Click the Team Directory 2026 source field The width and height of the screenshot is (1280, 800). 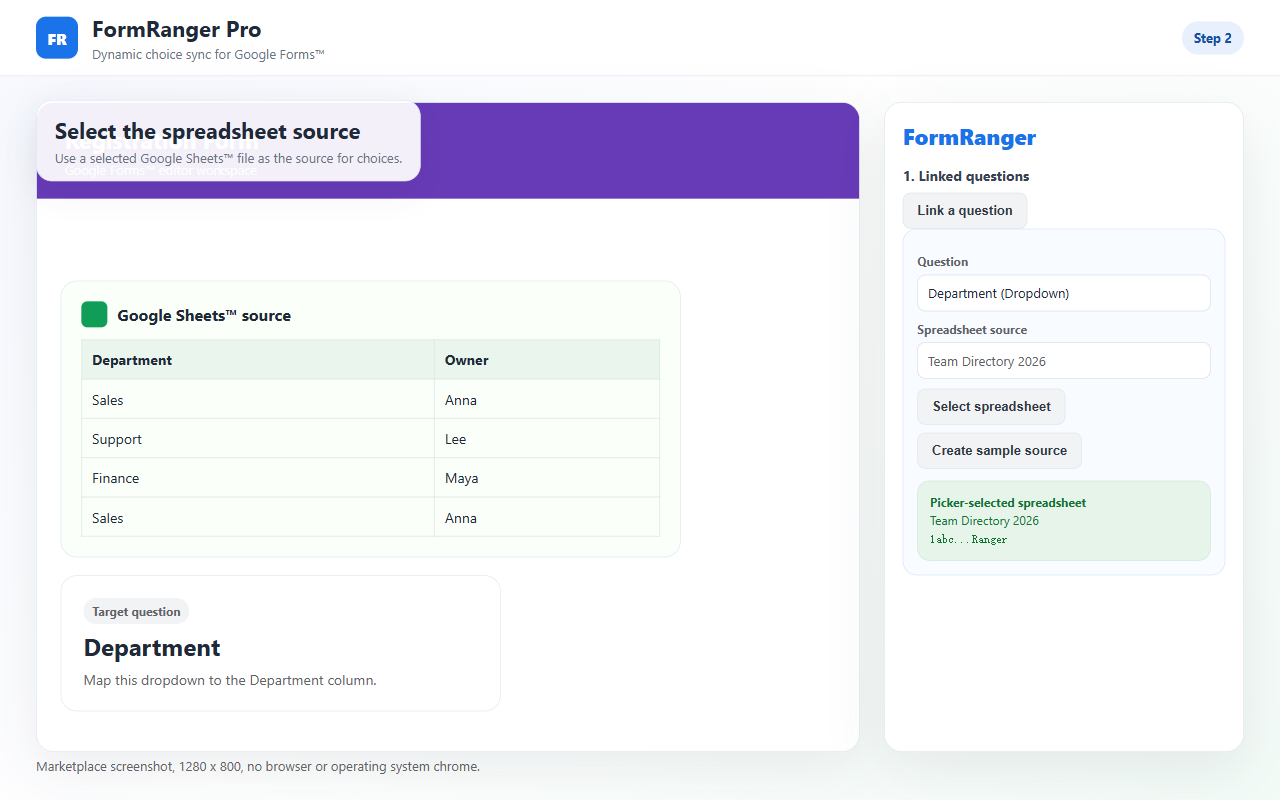click(1063, 361)
